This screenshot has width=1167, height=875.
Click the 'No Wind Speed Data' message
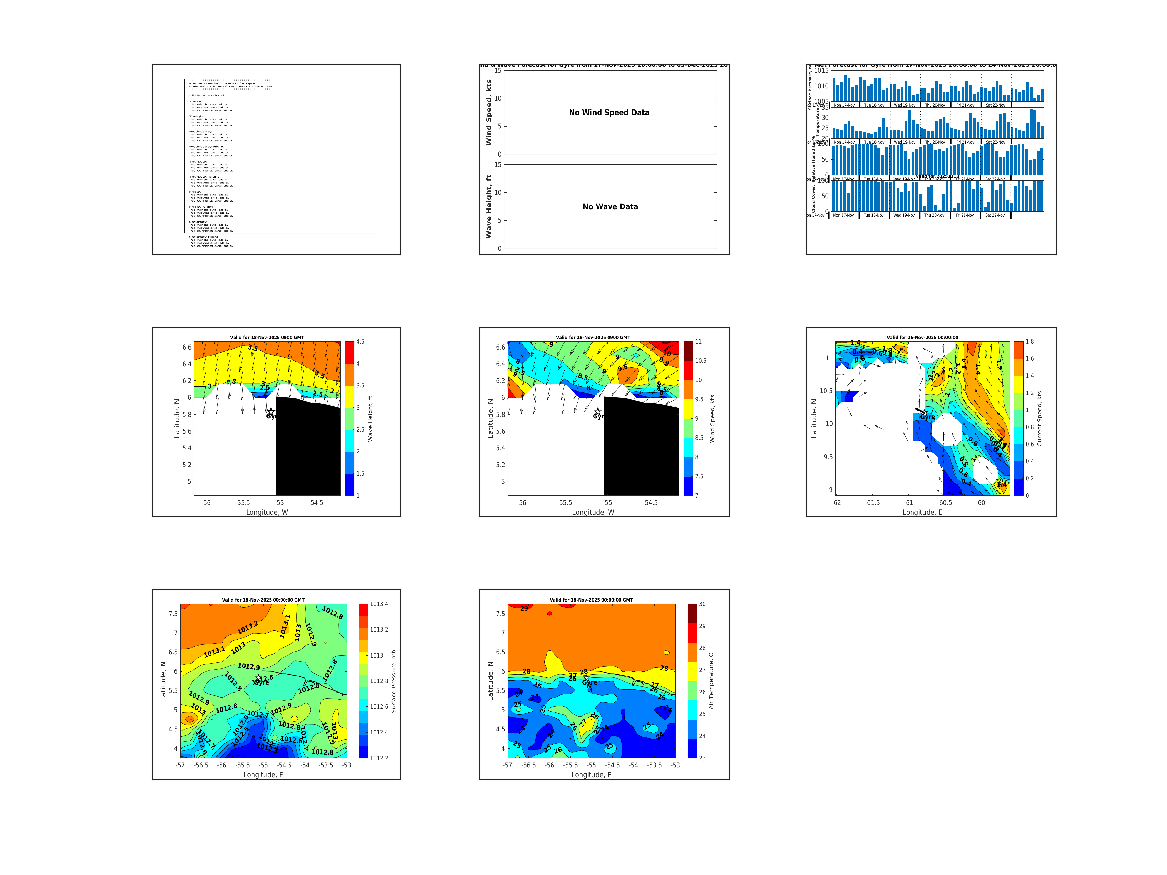point(609,113)
